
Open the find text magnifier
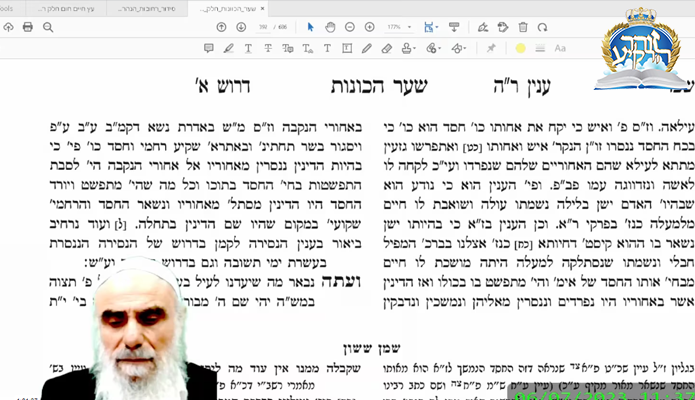tap(48, 26)
